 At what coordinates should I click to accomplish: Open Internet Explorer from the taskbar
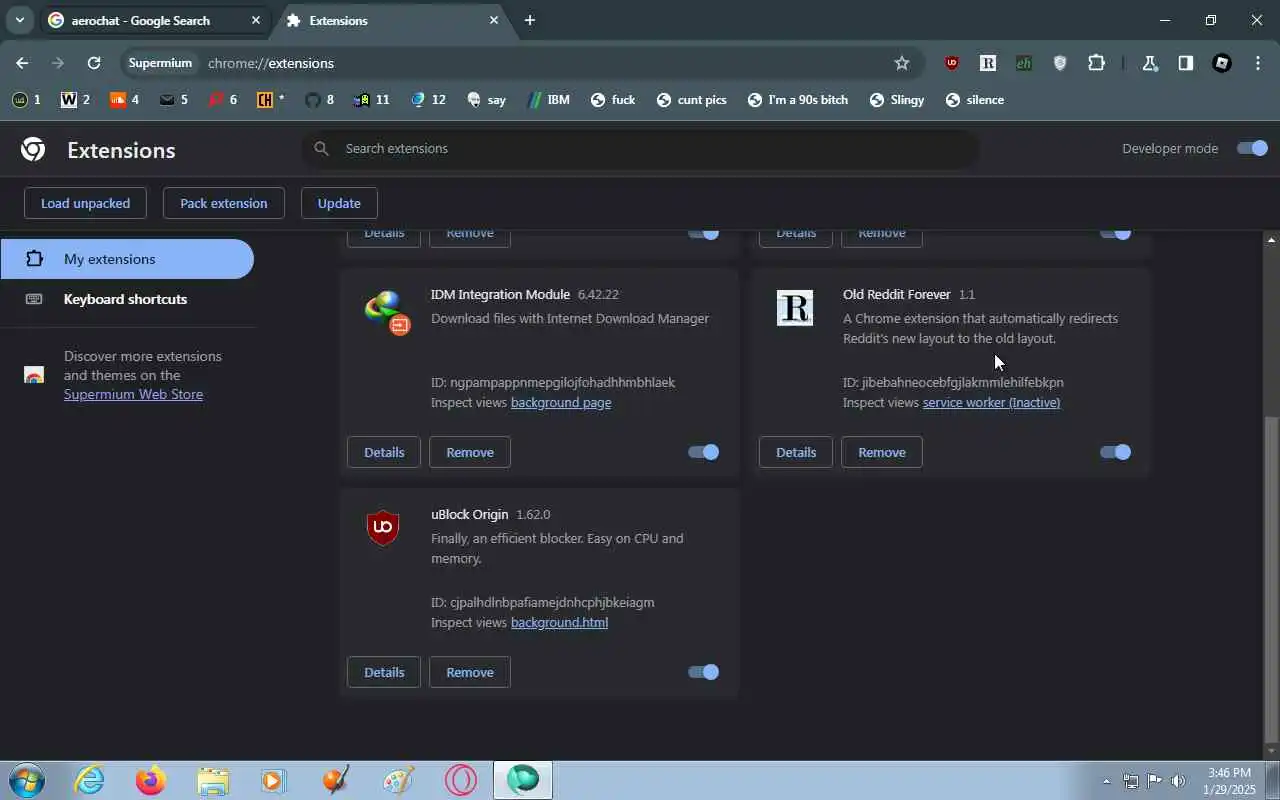coord(90,780)
